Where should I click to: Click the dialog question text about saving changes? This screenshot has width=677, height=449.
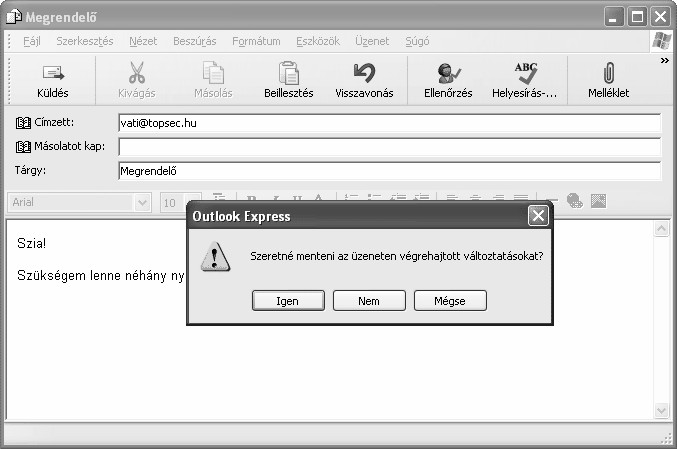pyautogui.click(x=397, y=256)
